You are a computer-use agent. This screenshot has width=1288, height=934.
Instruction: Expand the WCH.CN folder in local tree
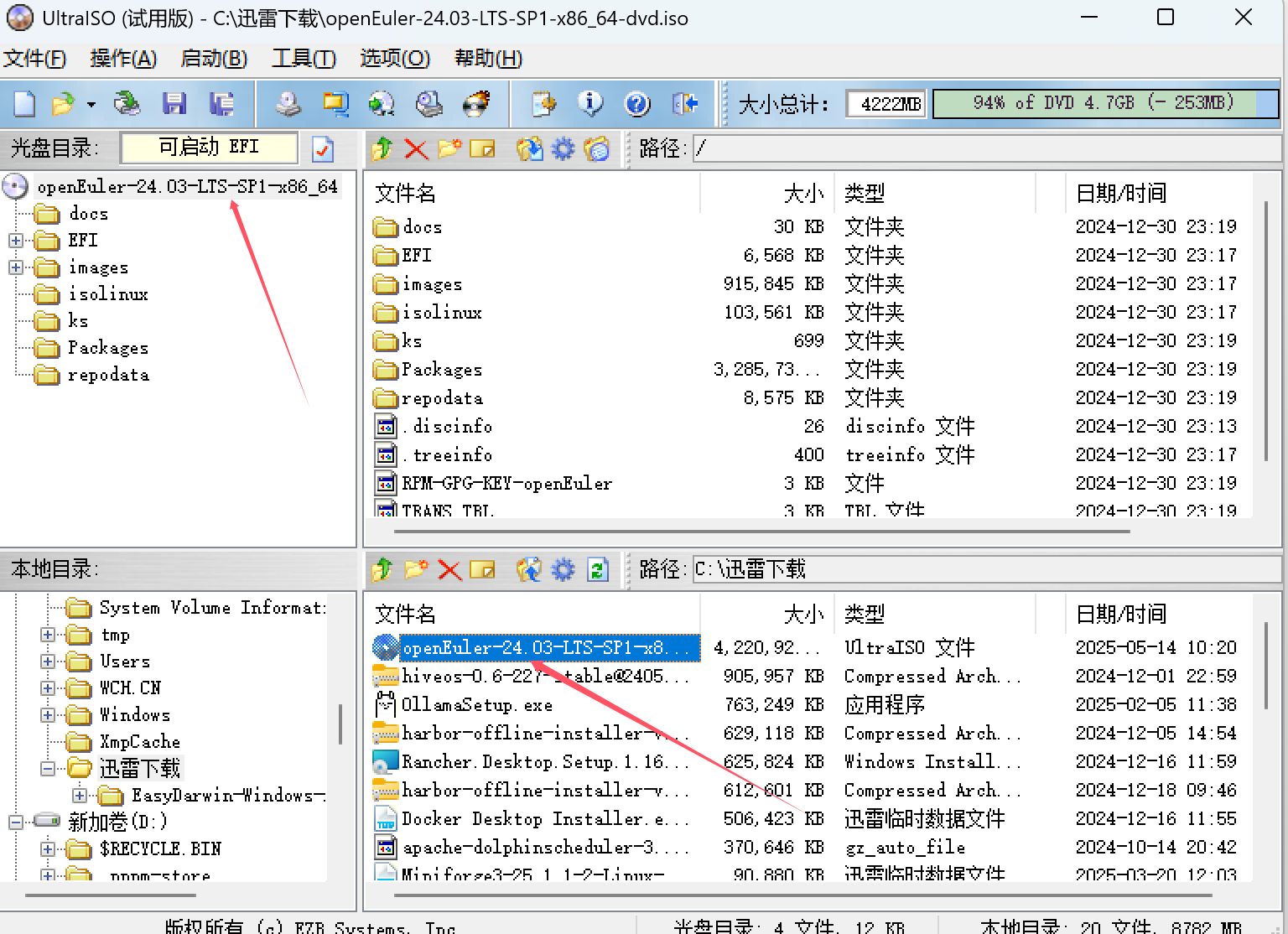click(x=48, y=688)
